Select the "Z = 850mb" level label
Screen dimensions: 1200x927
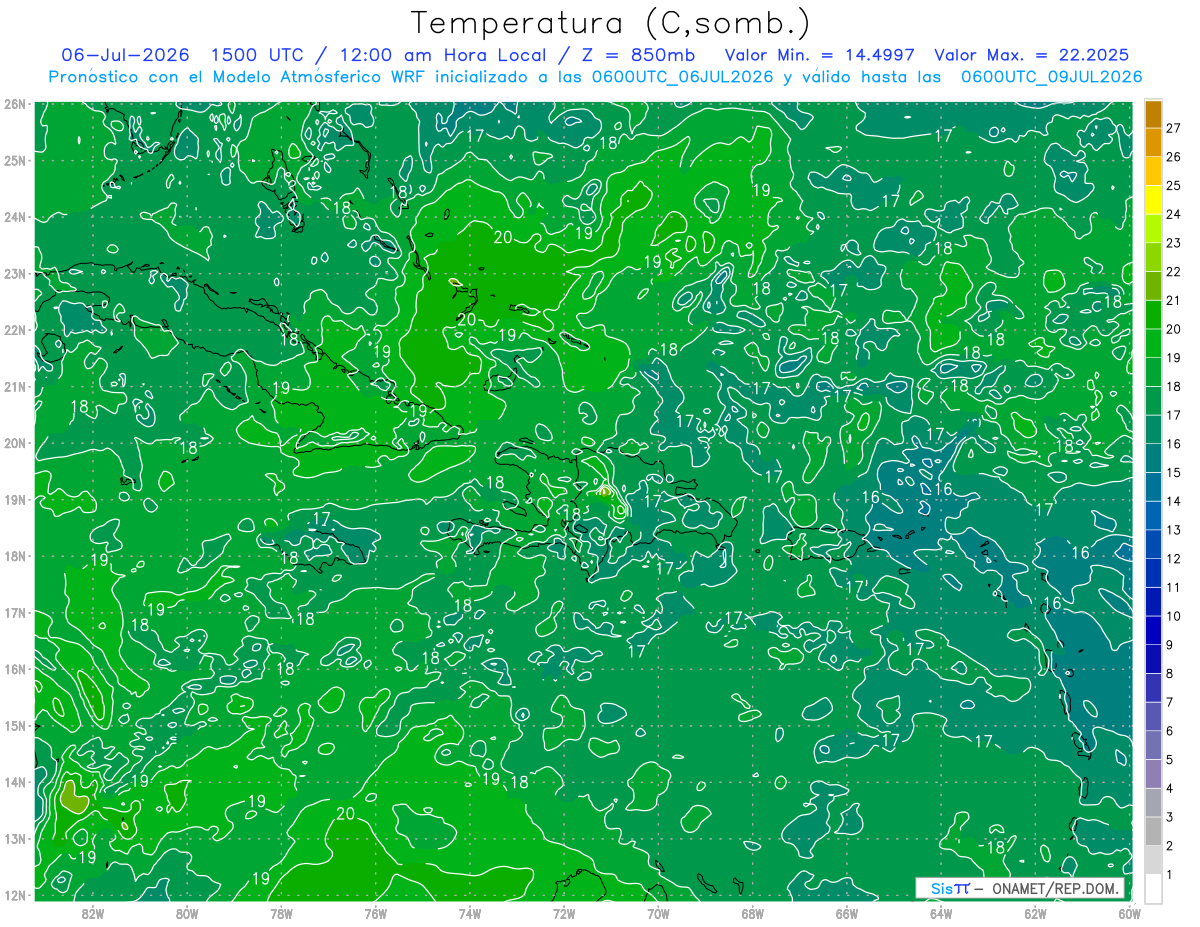tap(639, 55)
